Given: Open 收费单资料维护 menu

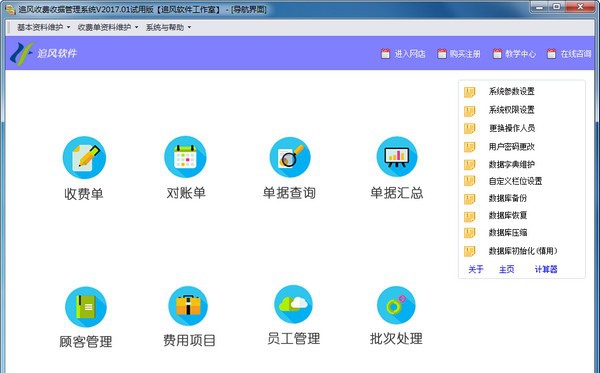Looking at the screenshot, I should coord(108,27).
